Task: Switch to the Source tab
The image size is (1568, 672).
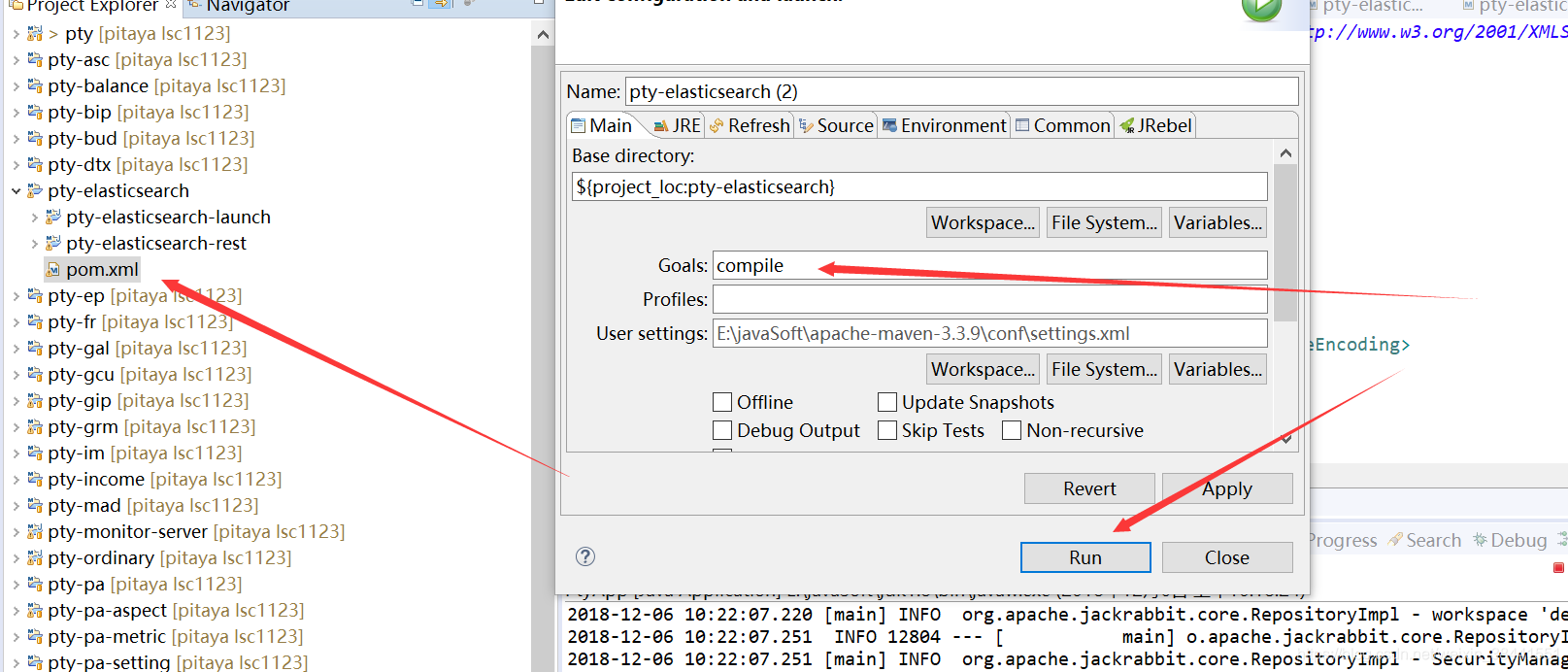Action: [836, 125]
